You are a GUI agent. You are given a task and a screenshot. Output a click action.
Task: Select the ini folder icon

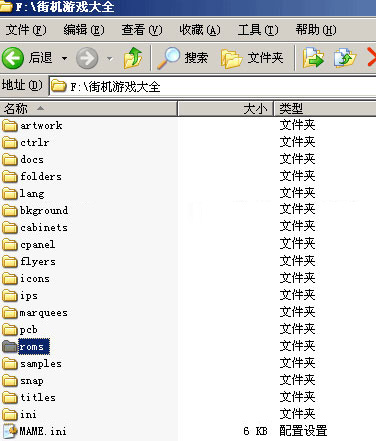pos(10,415)
